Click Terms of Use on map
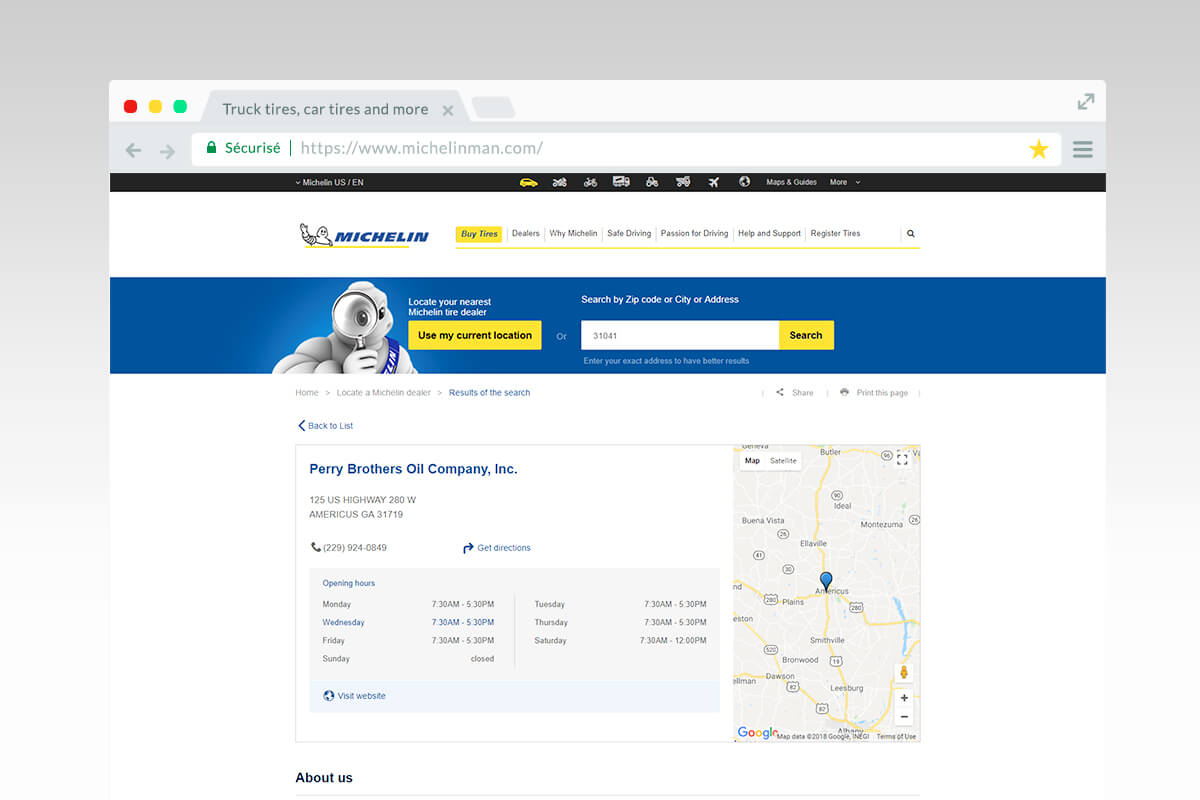This screenshot has height=800, width=1200. coord(896,737)
